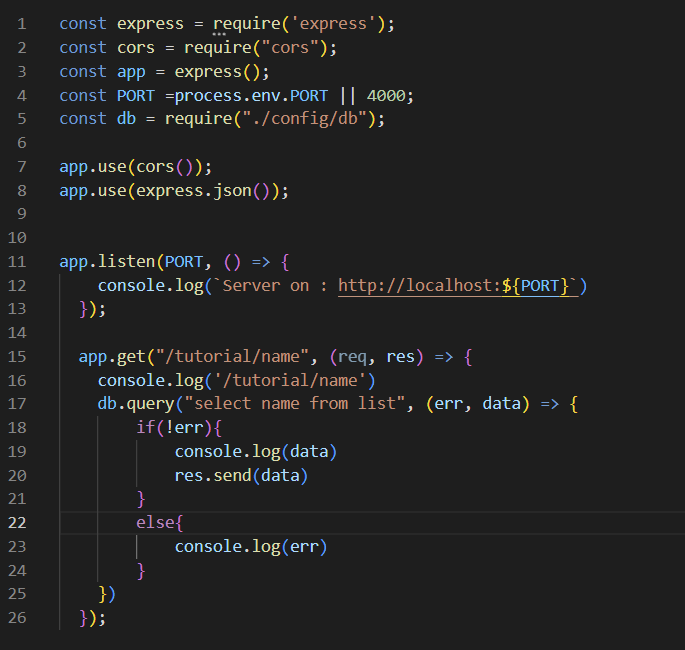Click the 4000 port number value
The width and height of the screenshot is (685, 650).
pos(386,96)
